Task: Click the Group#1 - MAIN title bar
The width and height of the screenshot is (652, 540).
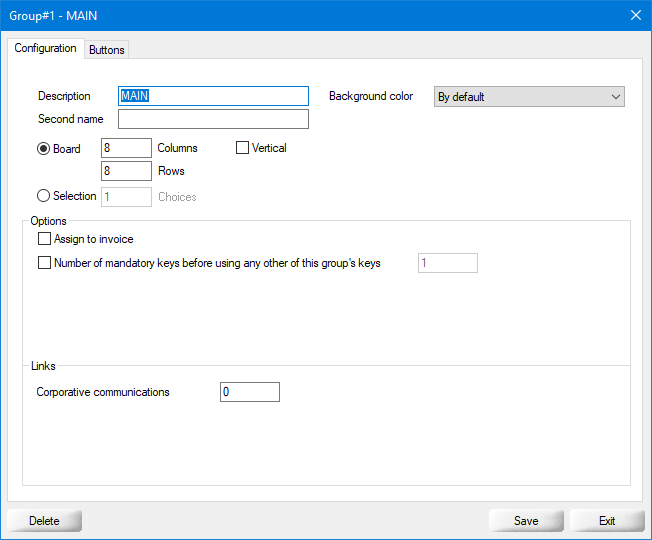Action: (x=300, y=15)
